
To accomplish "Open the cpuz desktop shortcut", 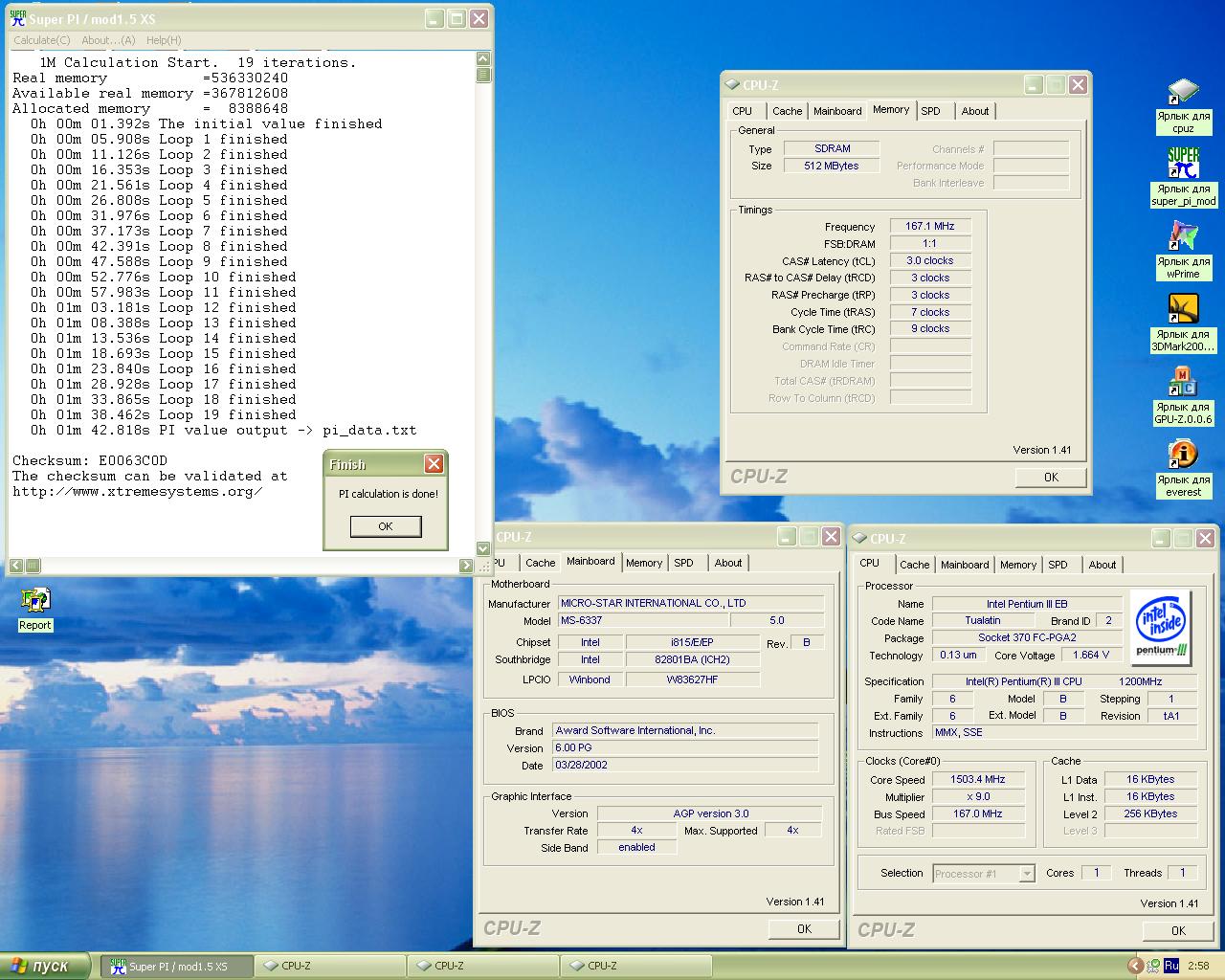I will tap(1183, 105).
